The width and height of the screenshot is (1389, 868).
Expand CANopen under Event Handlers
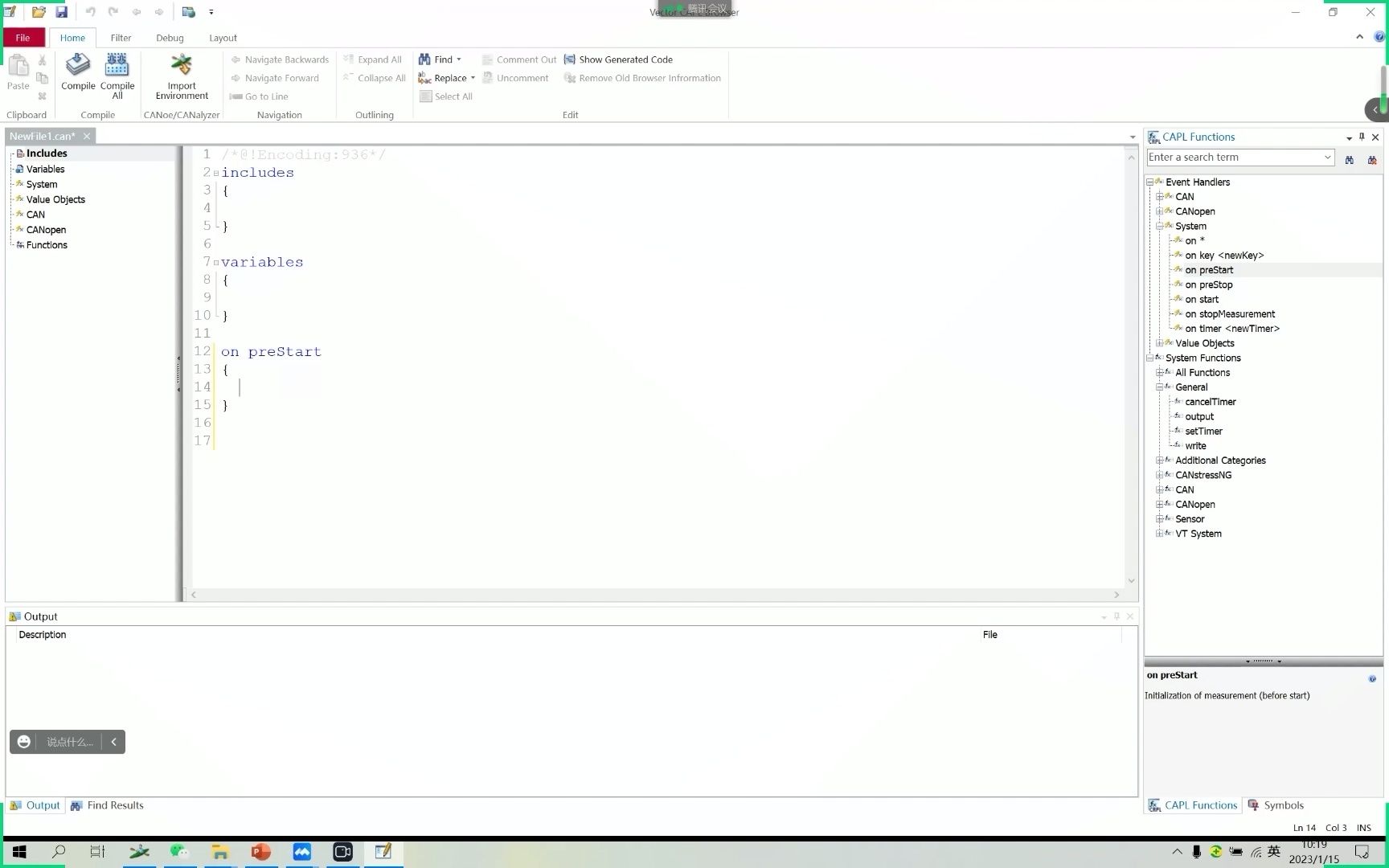(1159, 211)
